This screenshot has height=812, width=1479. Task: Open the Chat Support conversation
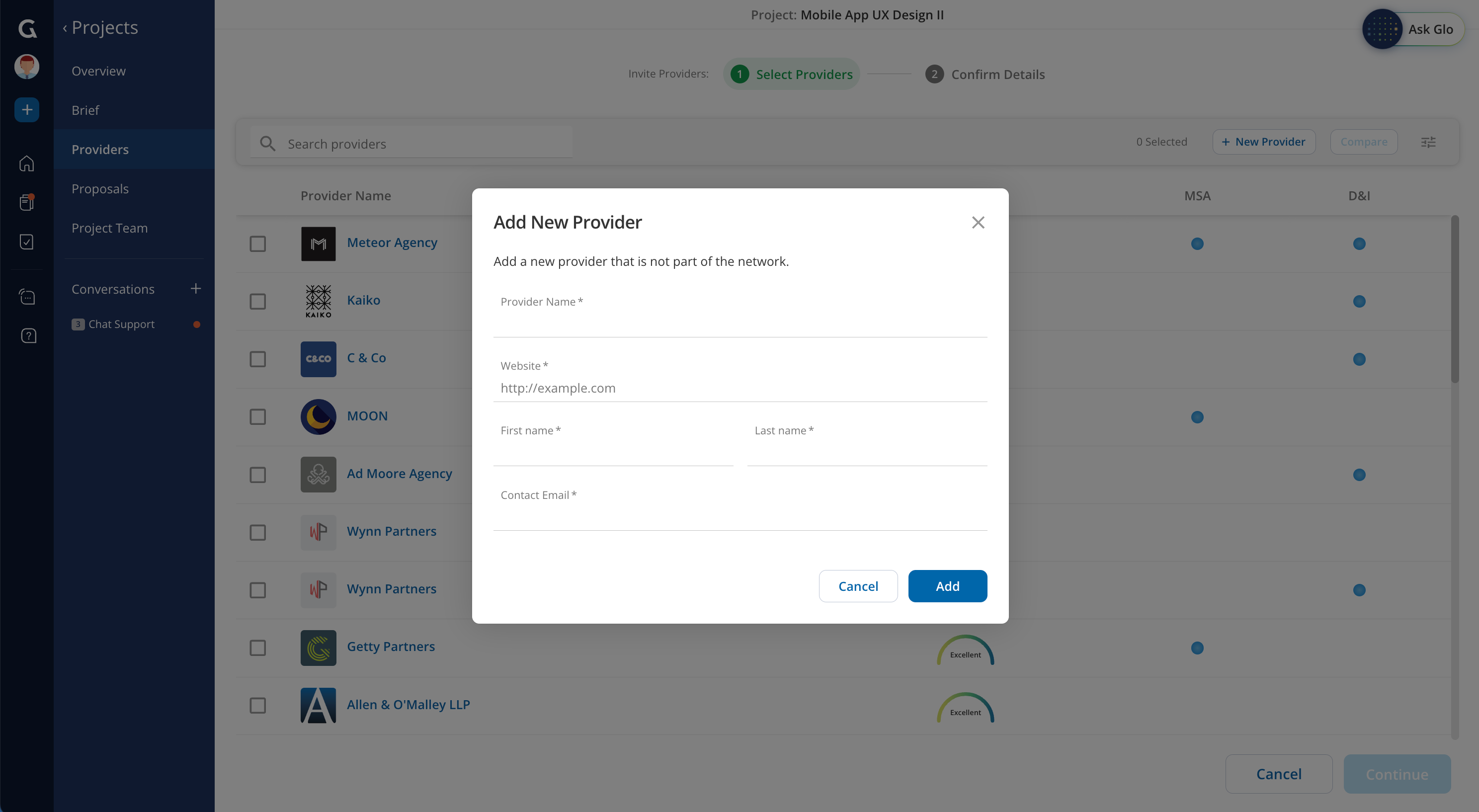point(121,325)
